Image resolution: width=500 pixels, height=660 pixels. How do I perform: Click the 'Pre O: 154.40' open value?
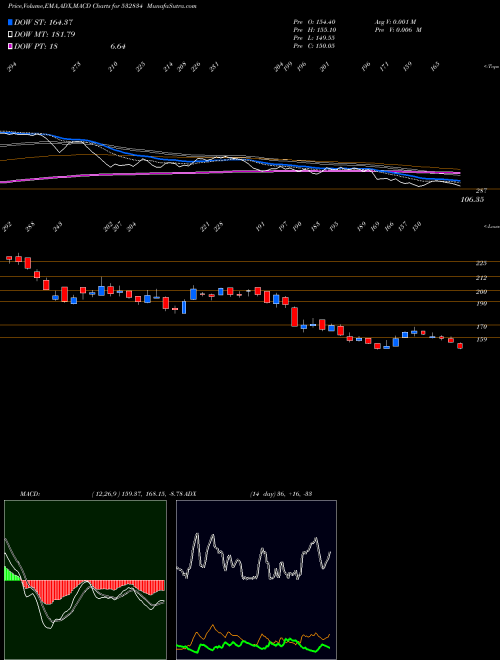[314, 21]
